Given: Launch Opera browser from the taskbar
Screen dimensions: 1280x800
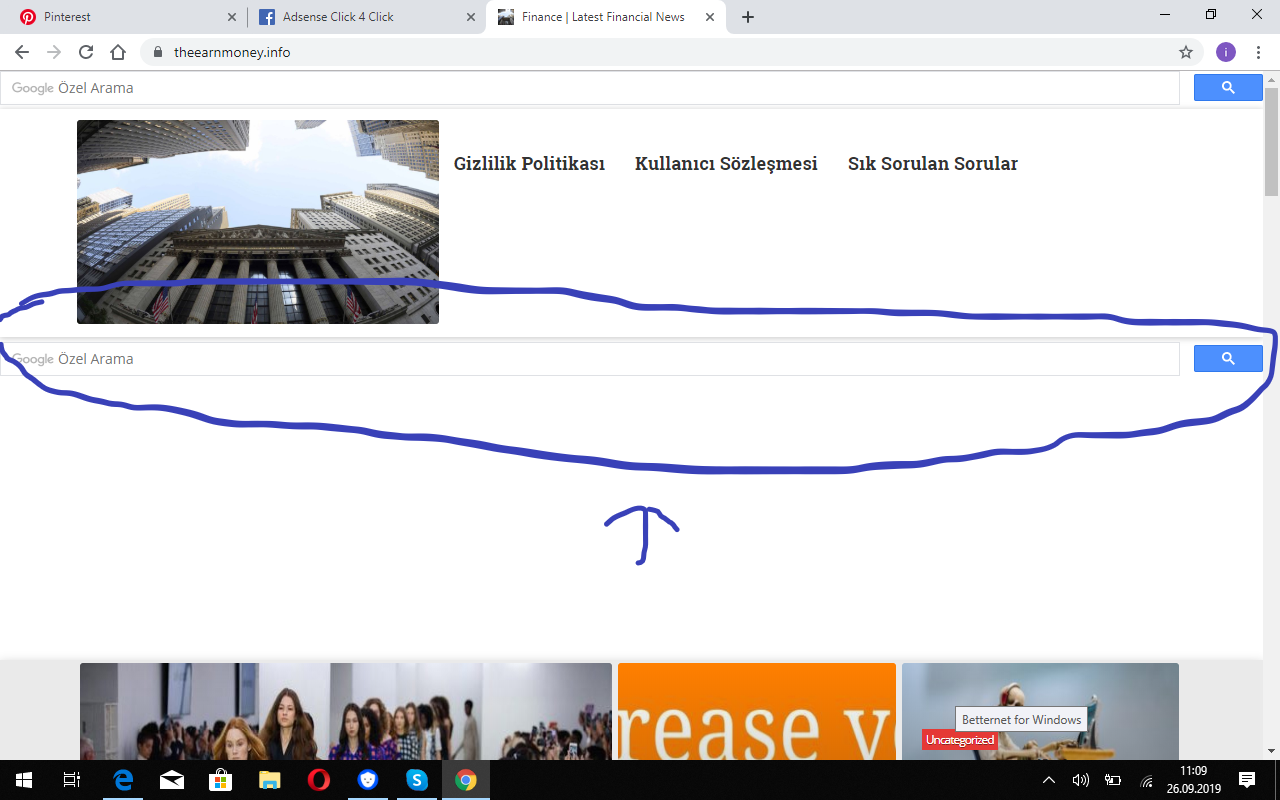Looking at the screenshot, I should [x=319, y=780].
